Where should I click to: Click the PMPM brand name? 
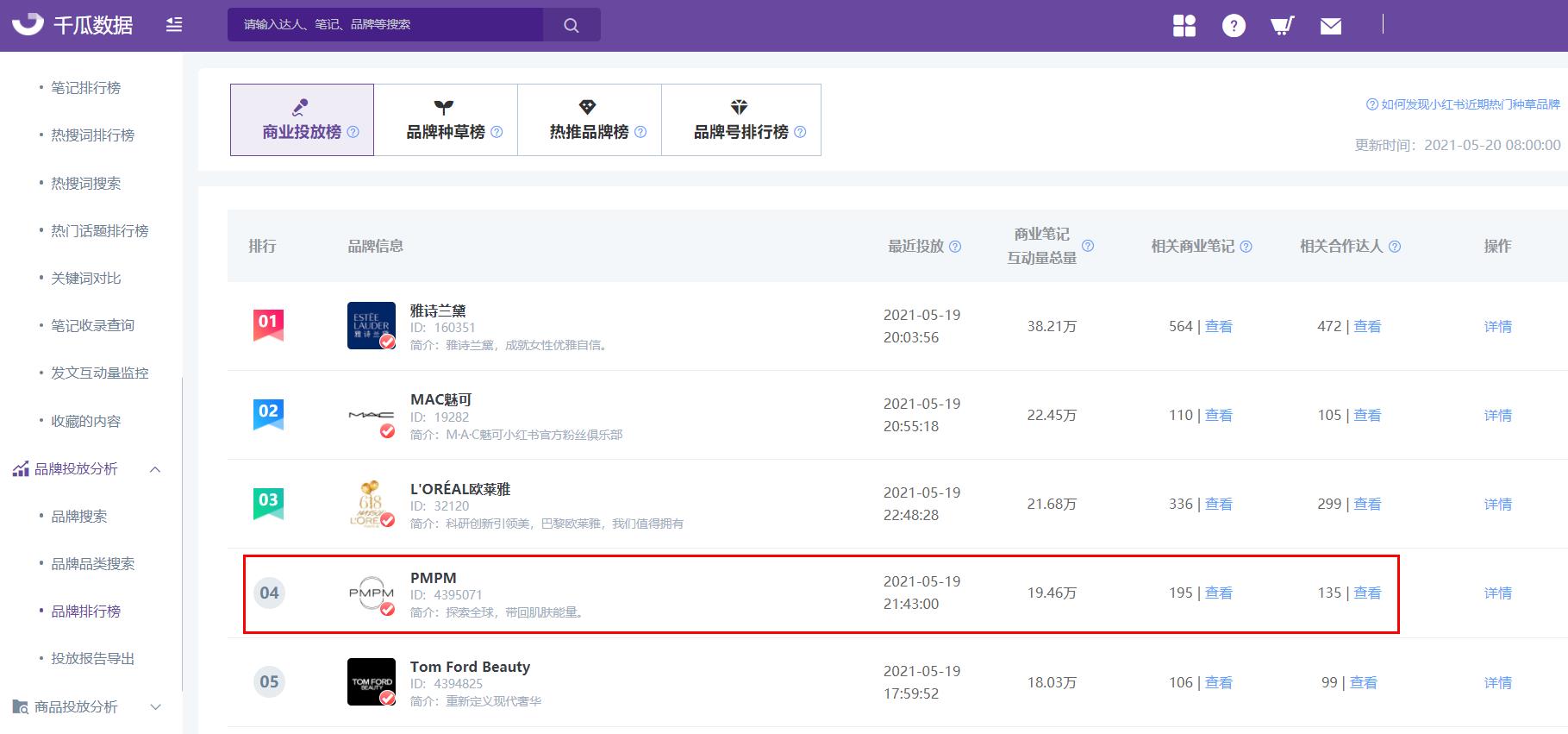(x=434, y=578)
